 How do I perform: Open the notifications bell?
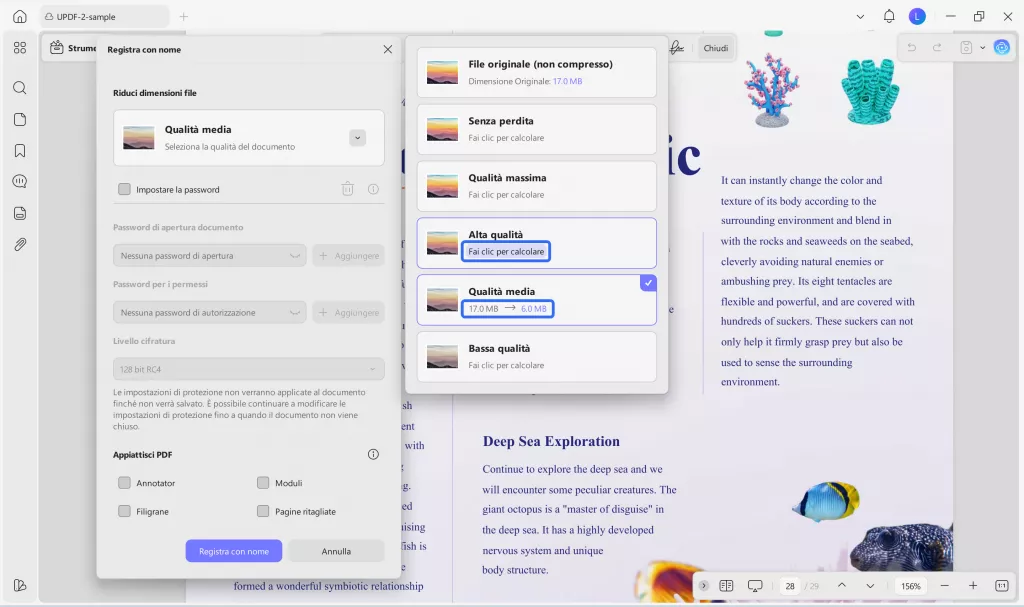click(x=889, y=16)
